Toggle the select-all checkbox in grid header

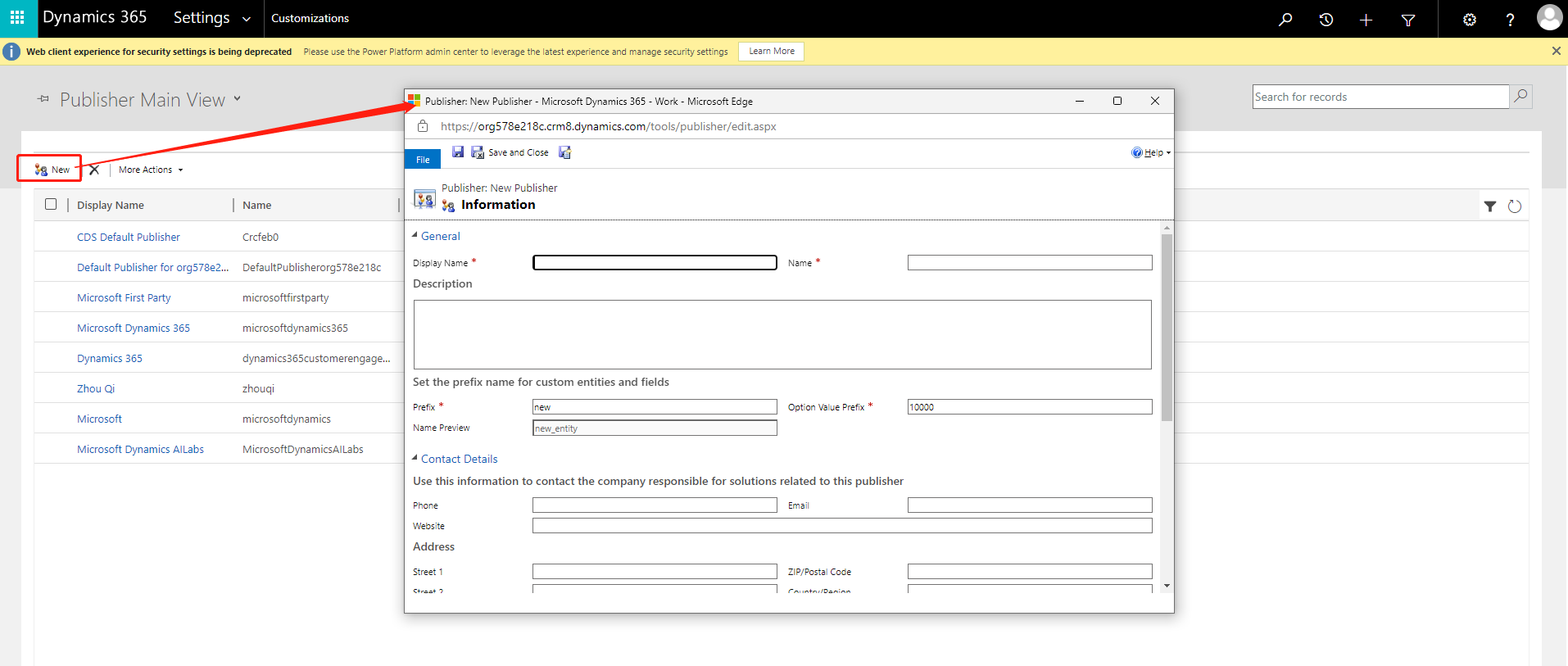point(51,204)
